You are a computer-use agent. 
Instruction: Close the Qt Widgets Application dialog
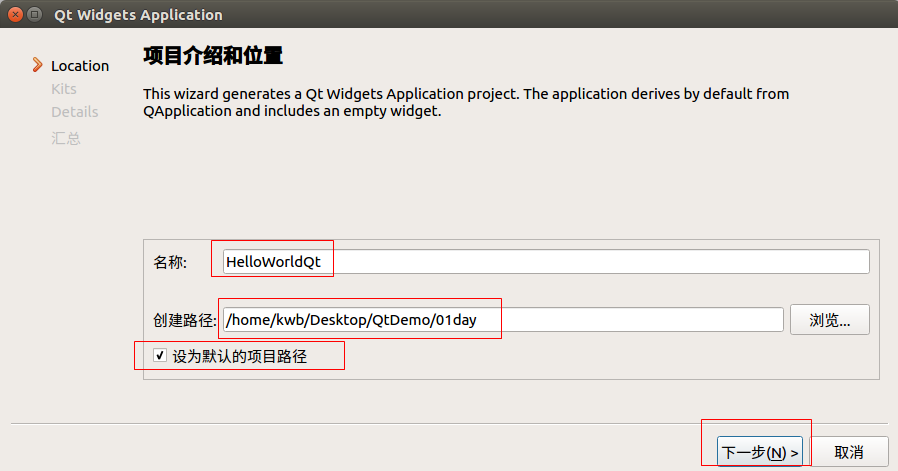pos(15,14)
